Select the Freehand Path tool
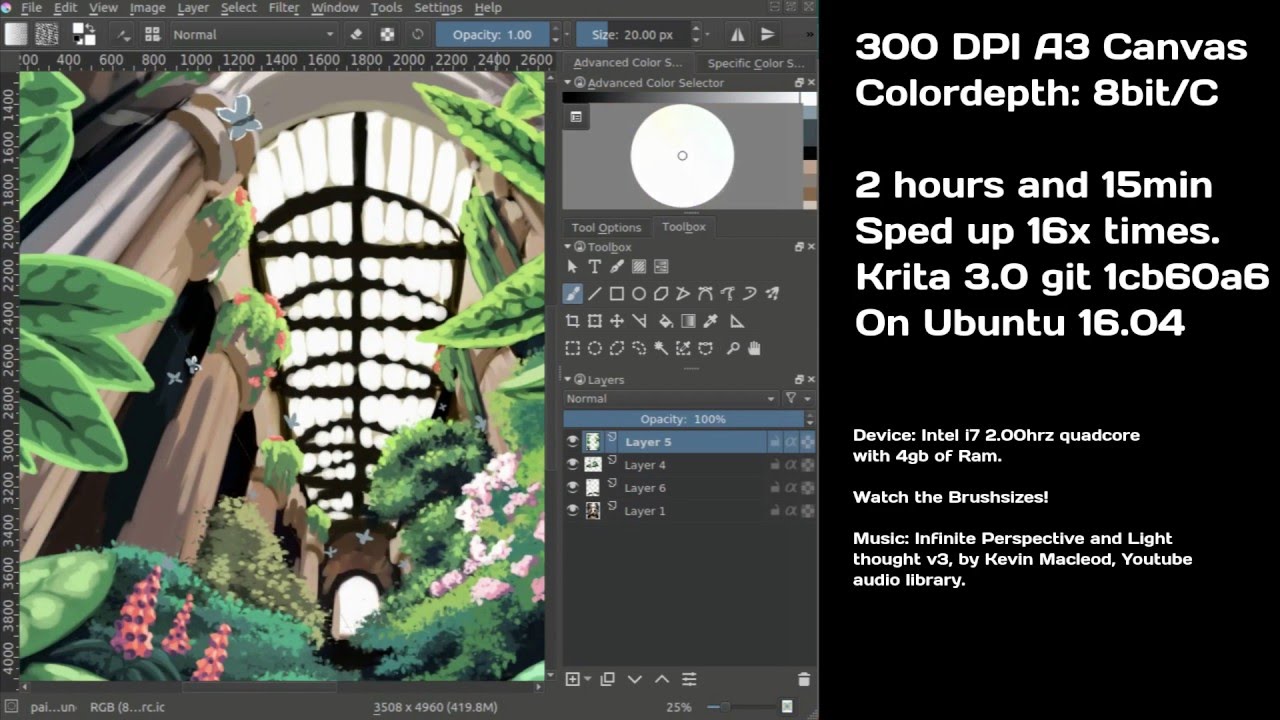The width and height of the screenshot is (1280, 720). click(727, 294)
